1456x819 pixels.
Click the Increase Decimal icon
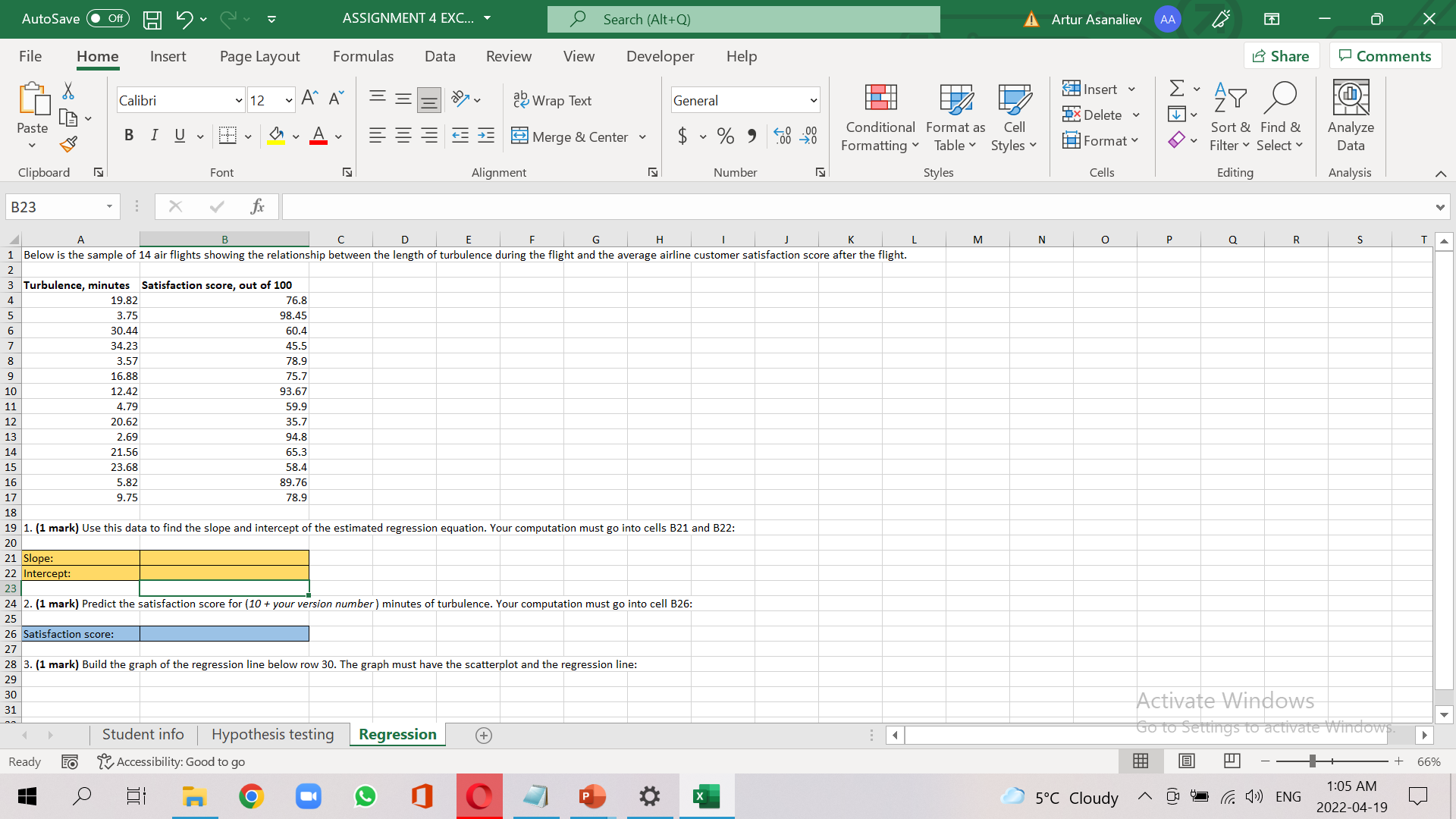tap(782, 136)
